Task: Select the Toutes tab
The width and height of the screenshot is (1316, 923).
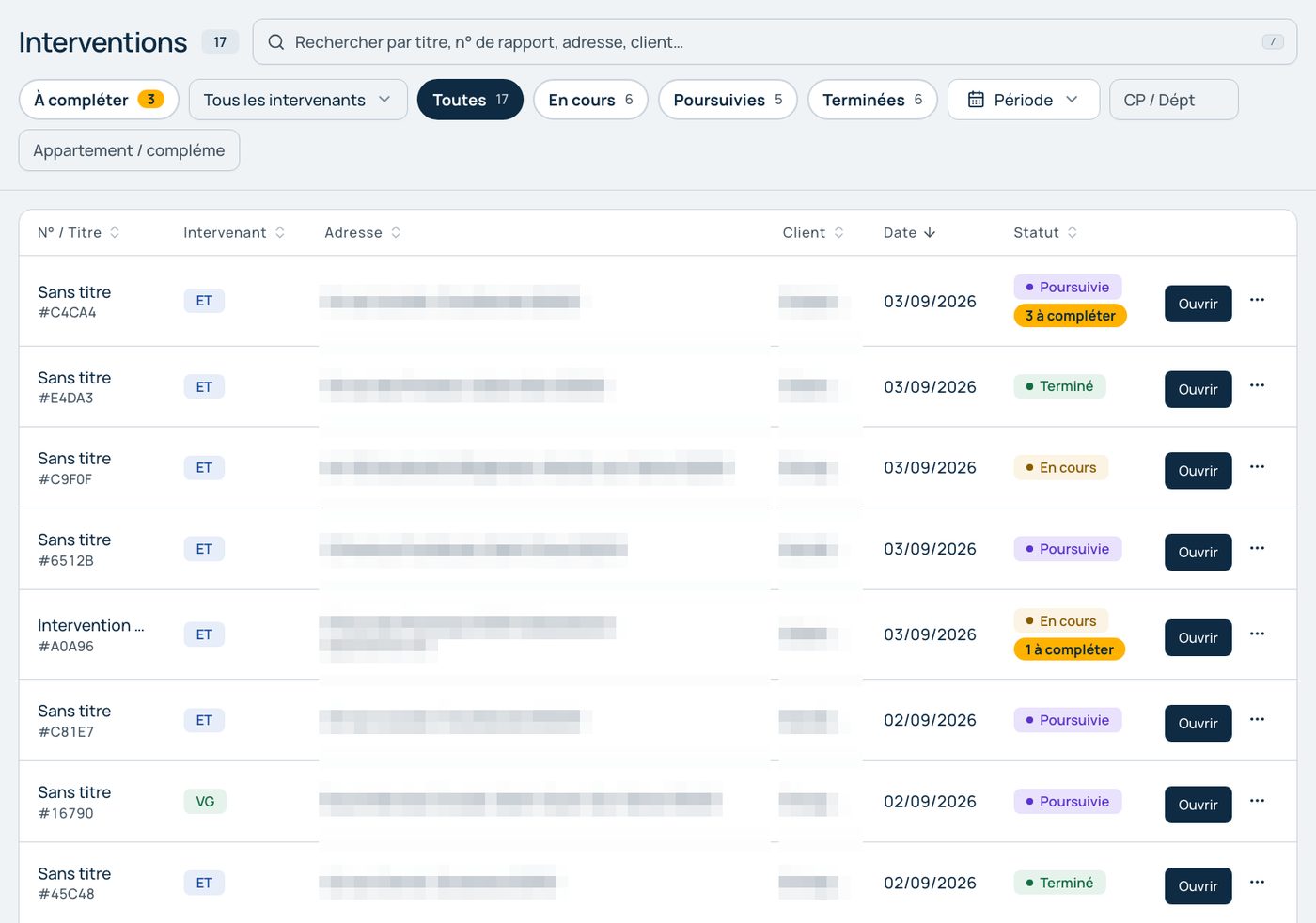Action: coord(470,100)
